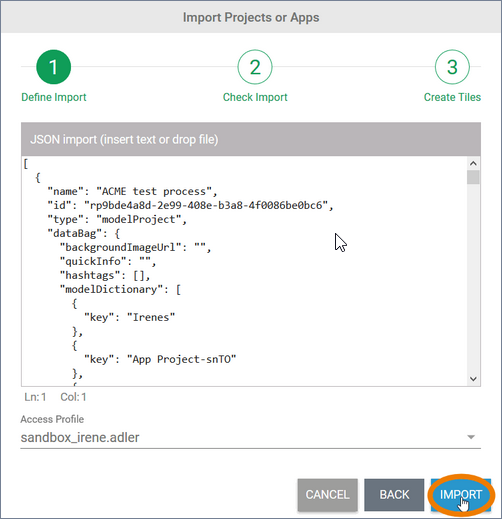Click the scroll down arrow in JSON editor
The image size is (502, 519).
[473, 379]
